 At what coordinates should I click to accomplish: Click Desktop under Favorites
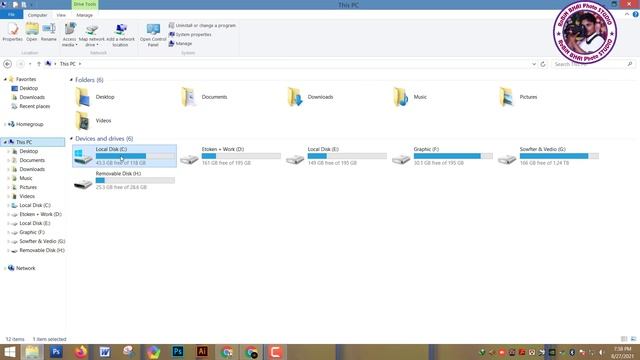pyautogui.click(x=29, y=88)
